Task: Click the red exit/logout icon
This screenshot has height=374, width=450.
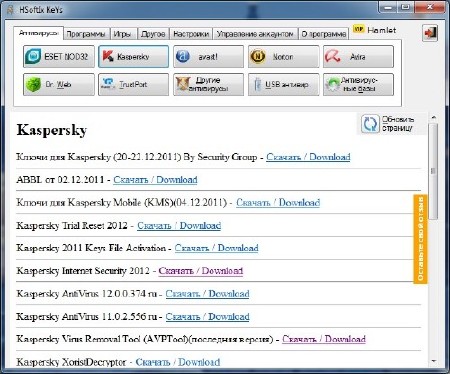Action: coord(430,33)
